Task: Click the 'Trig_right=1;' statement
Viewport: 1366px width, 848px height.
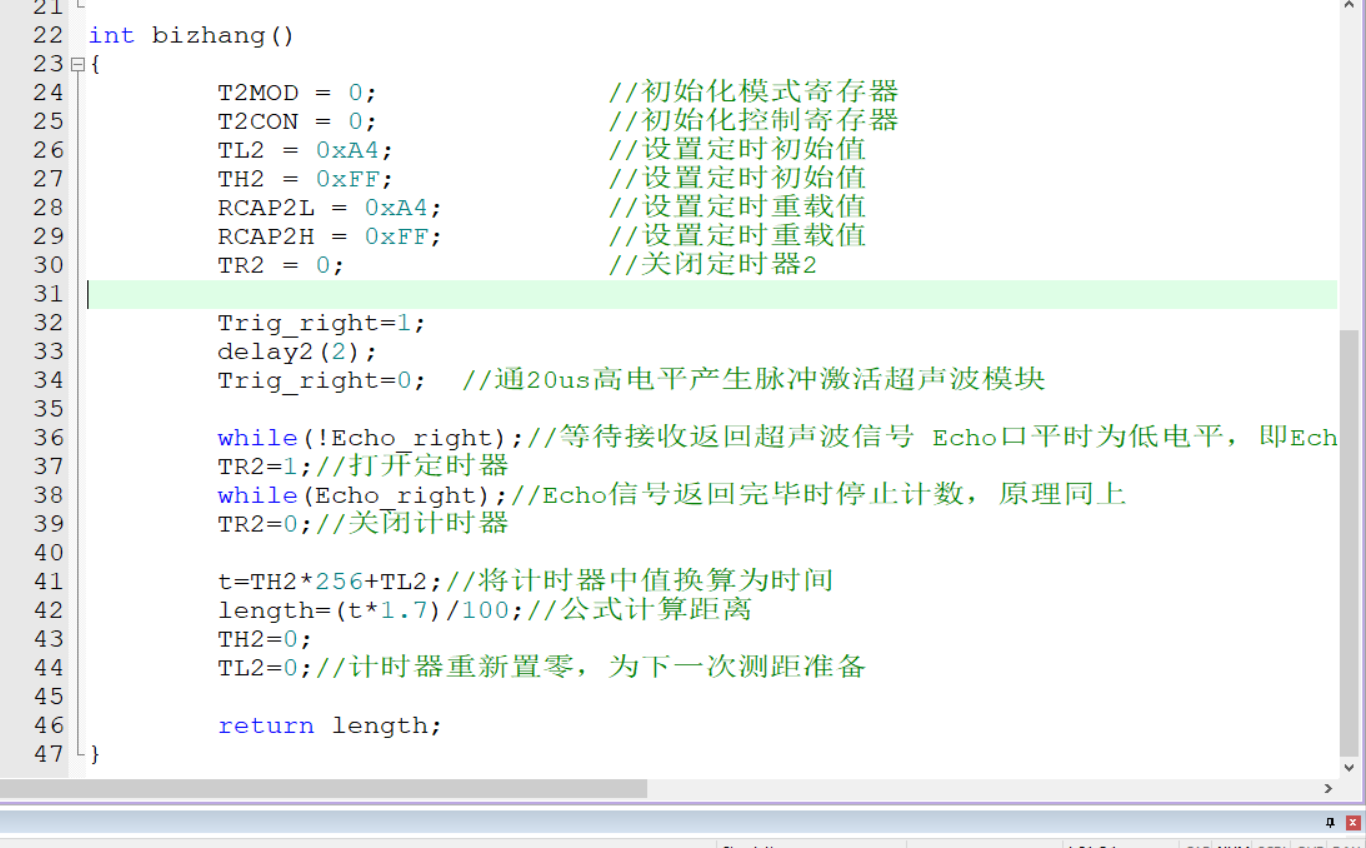Action: click(322, 324)
